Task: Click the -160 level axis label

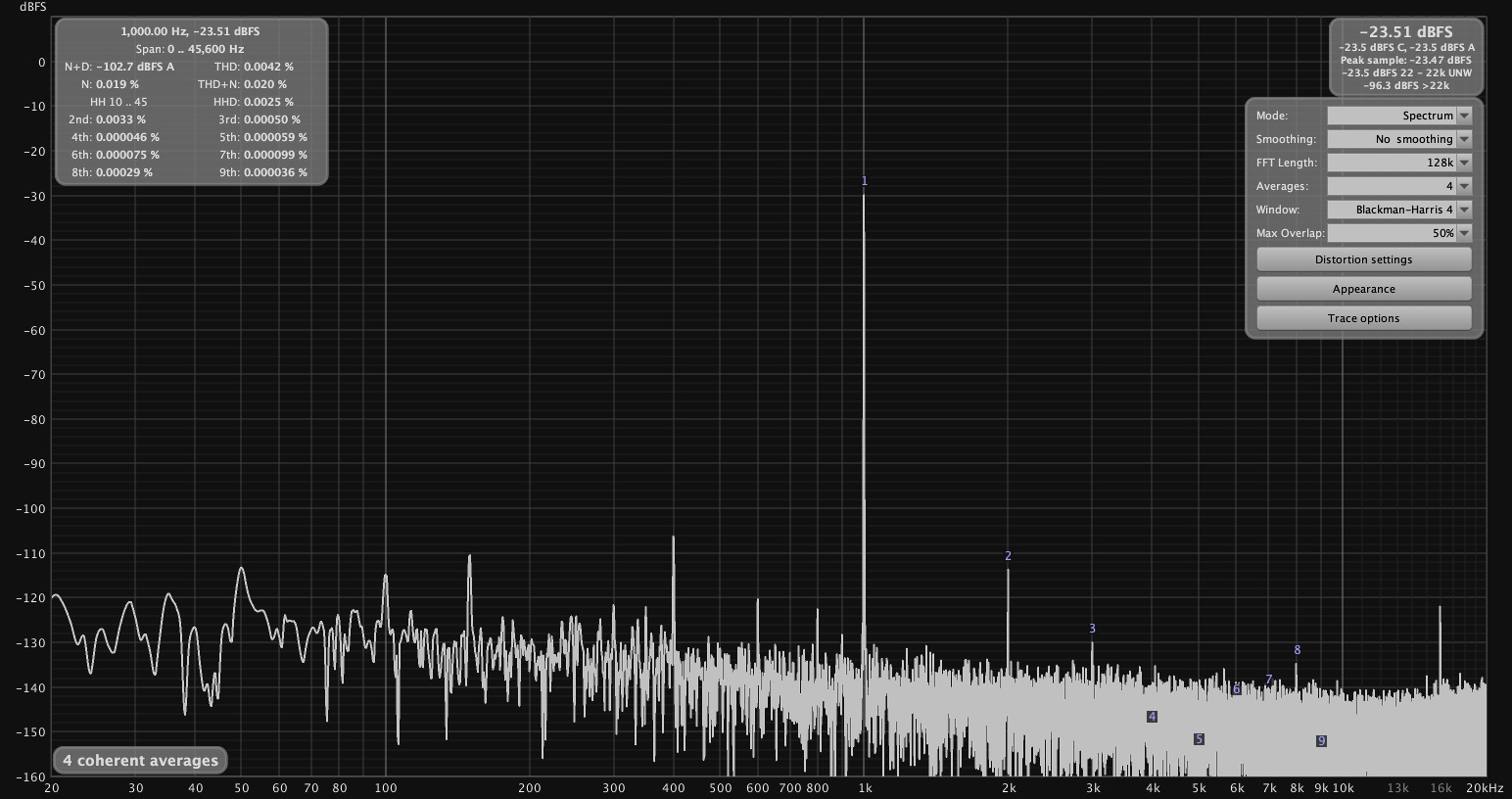Action: (x=33, y=777)
